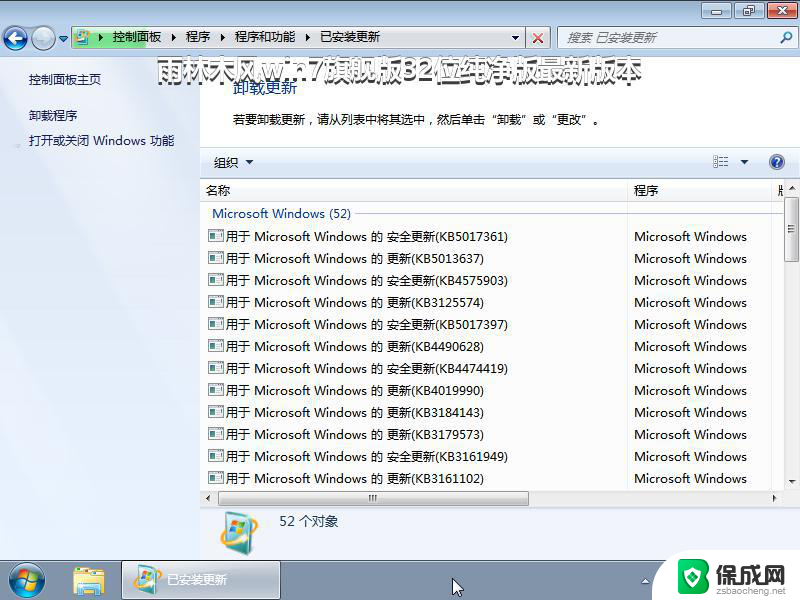The height and width of the screenshot is (600, 800).
Task: Select 程序 breadcrumb in address bar
Action: click(198, 37)
